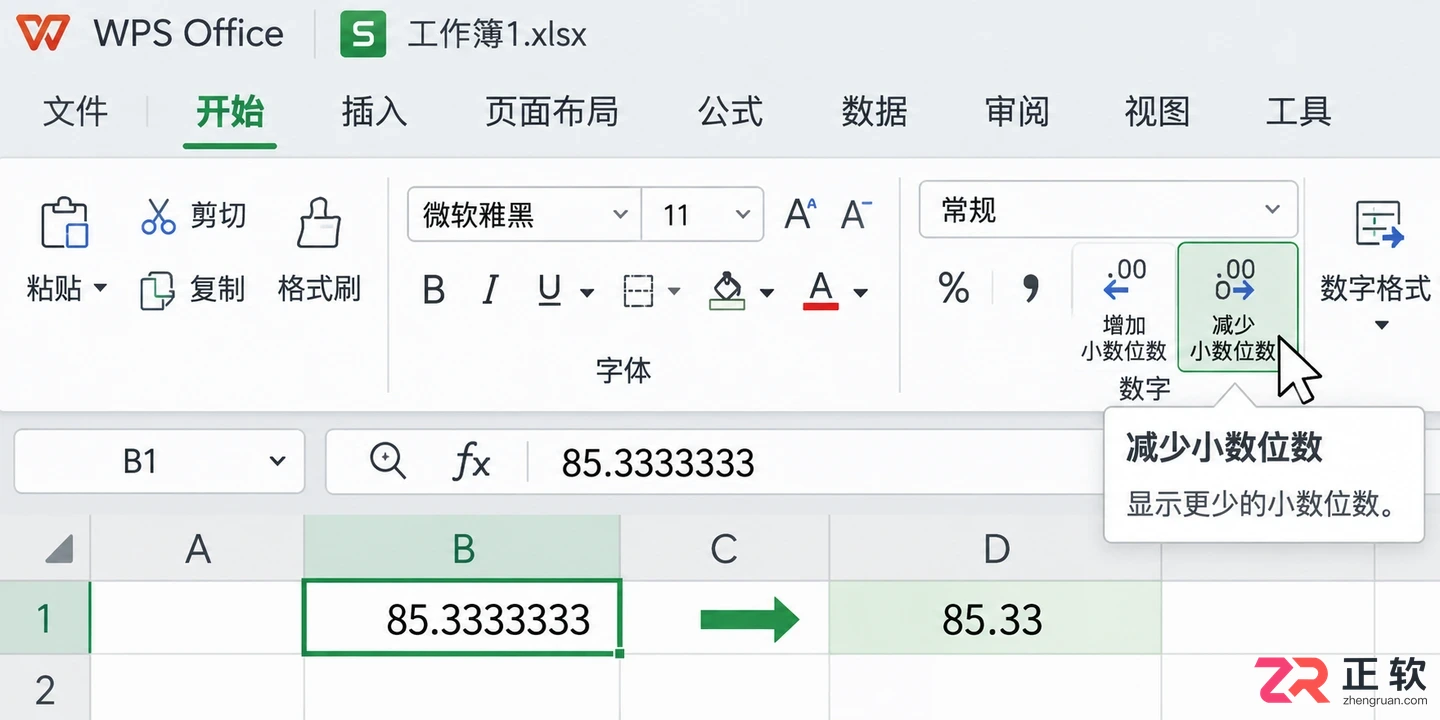Open the 常规 number format dropdown

[x=1108, y=210]
